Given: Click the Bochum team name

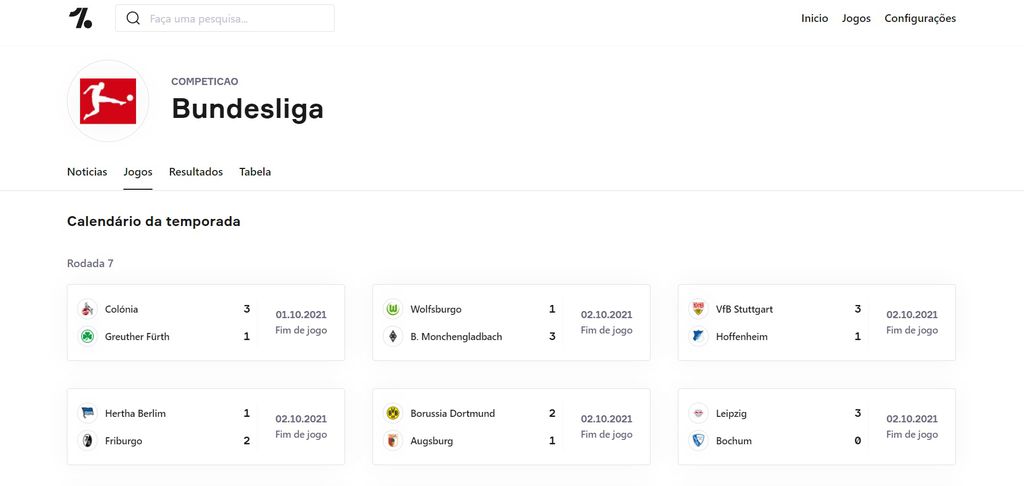Looking at the screenshot, I should click(734, 440).
